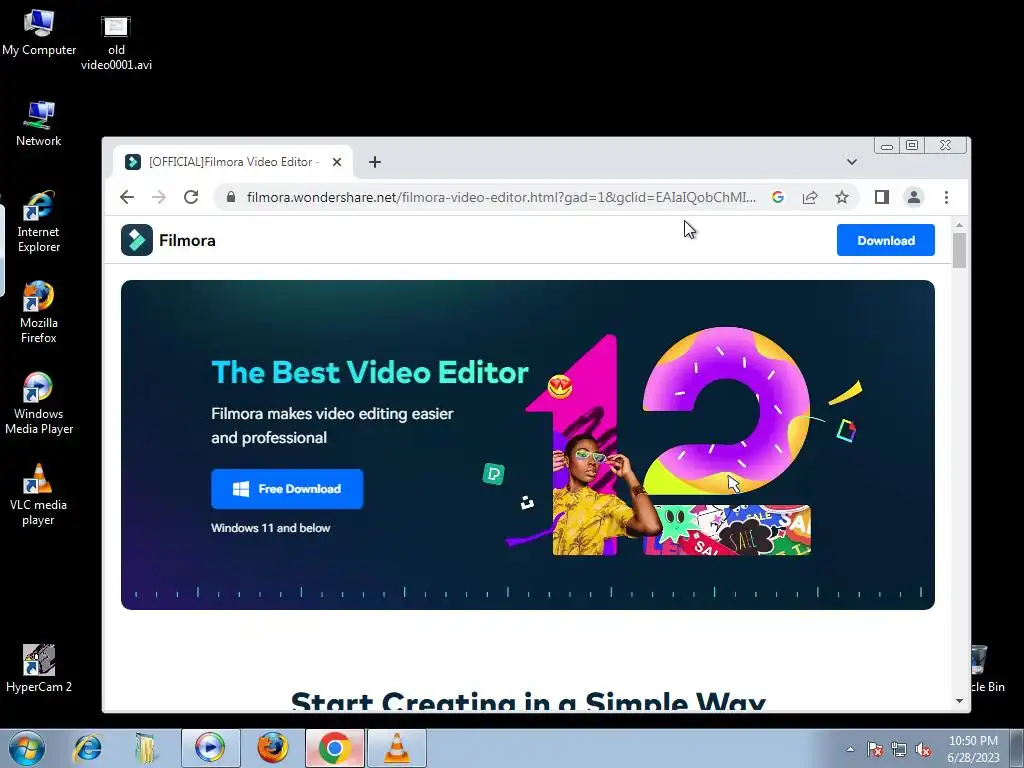Click the Chrome back arrow
Viewport: 1024px width, 768px height.
point(127,197)
